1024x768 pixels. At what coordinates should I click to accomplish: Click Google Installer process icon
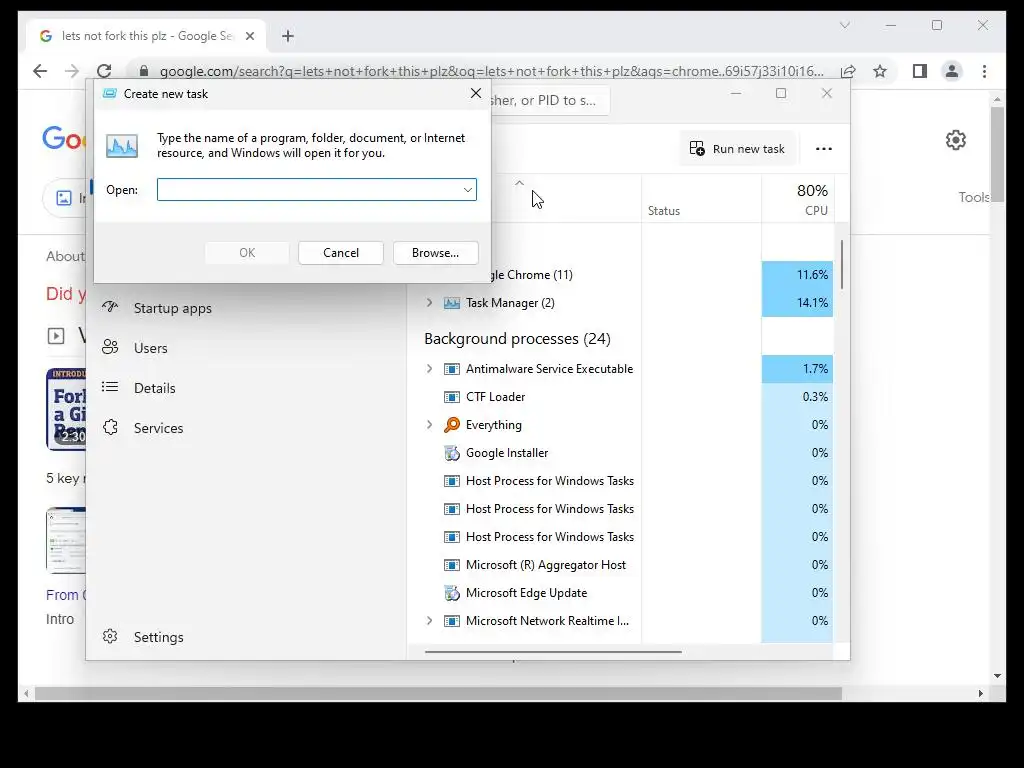451,453
